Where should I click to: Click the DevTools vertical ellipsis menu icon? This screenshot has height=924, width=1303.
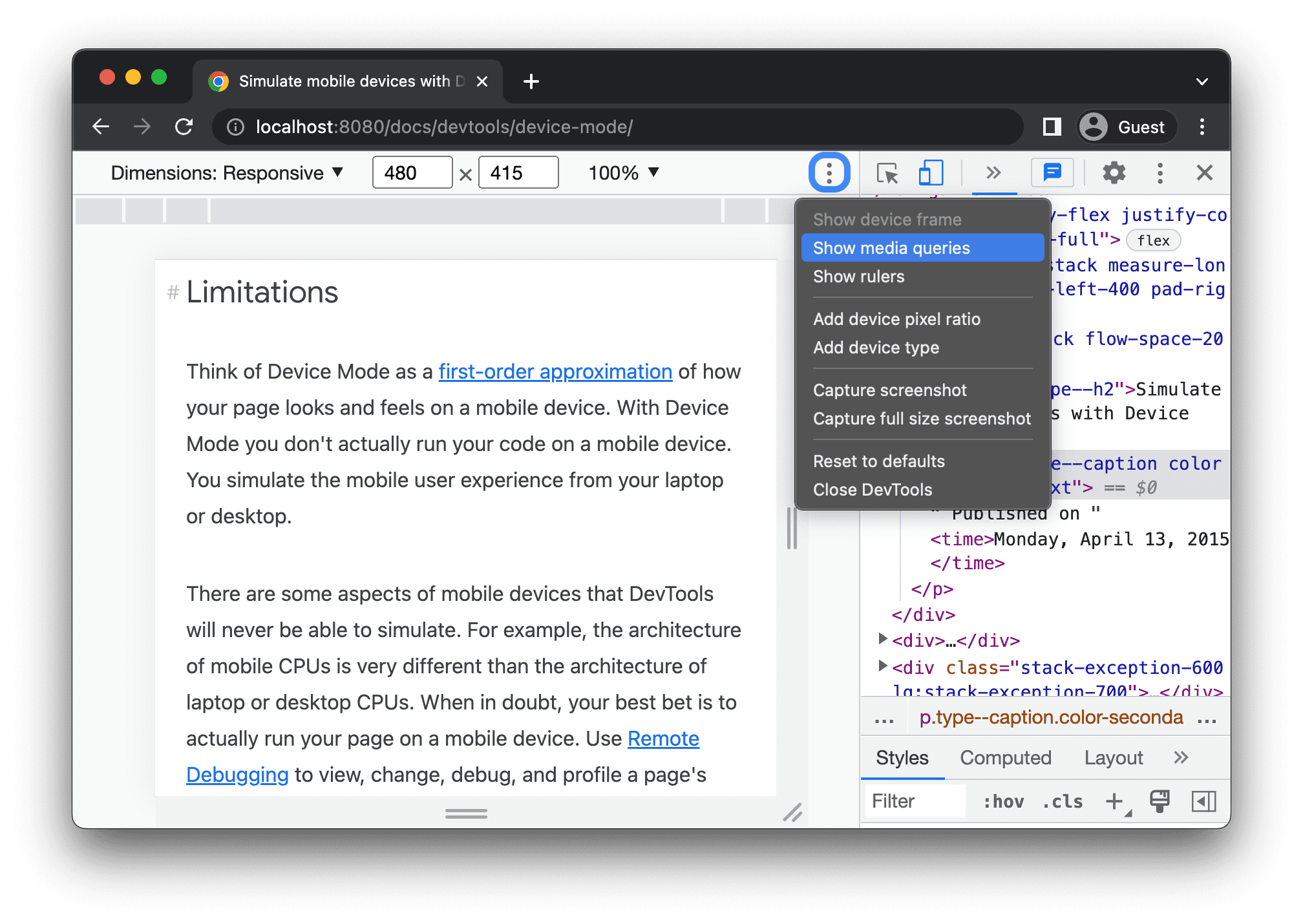pyautogui.click(x=1158, y=173)
